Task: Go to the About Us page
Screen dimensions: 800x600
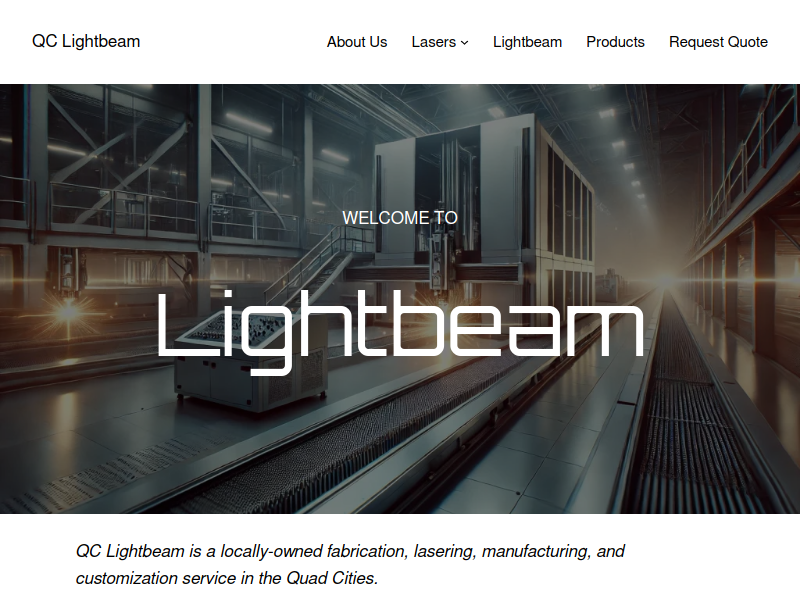Action: [357, 42]
